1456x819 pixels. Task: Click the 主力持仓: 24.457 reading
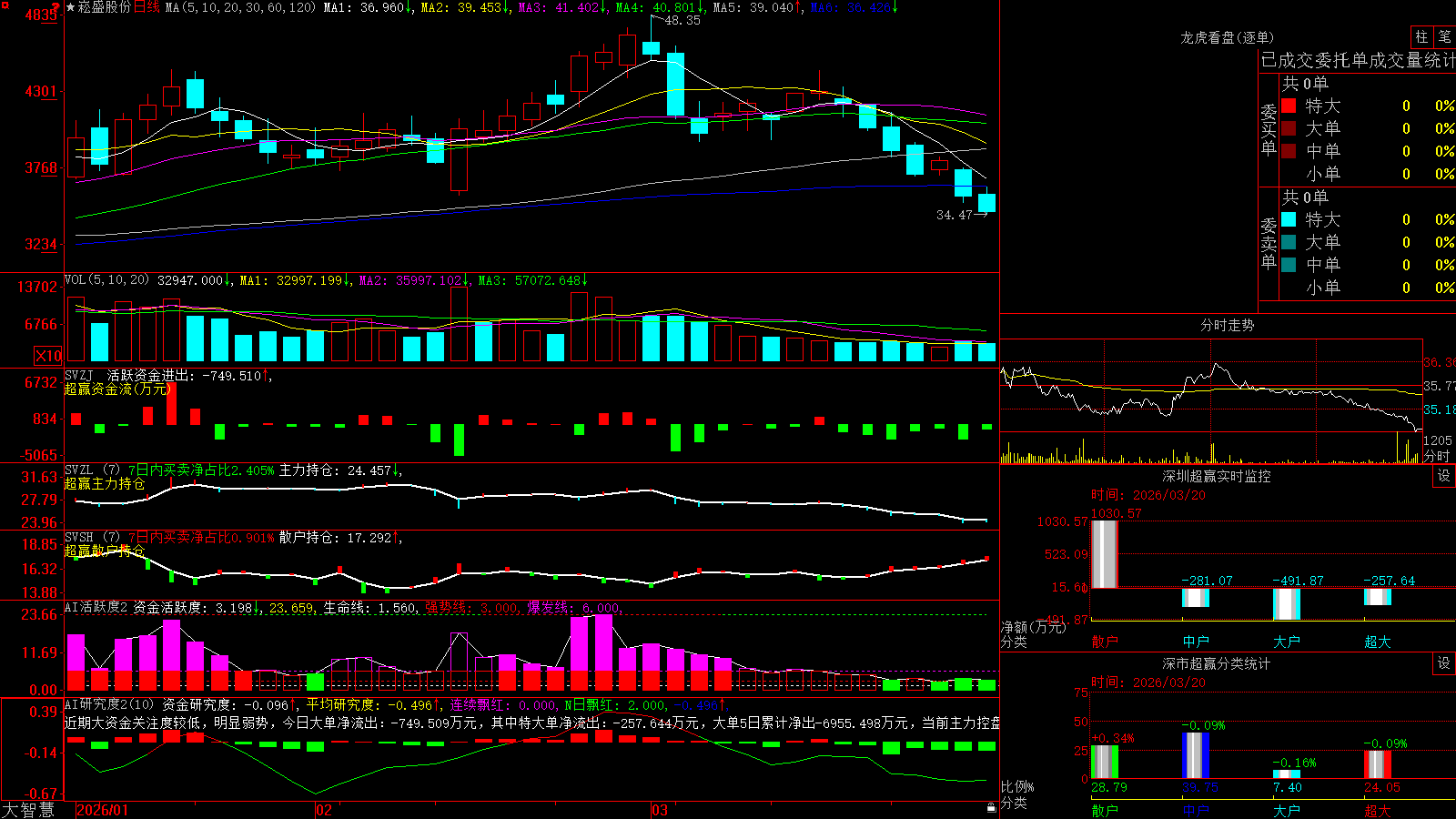(x=335, y=470)
